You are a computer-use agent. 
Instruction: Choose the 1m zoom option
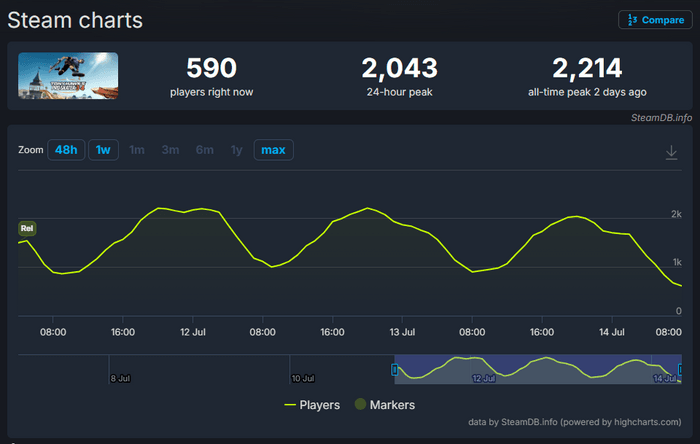point(137,150)
